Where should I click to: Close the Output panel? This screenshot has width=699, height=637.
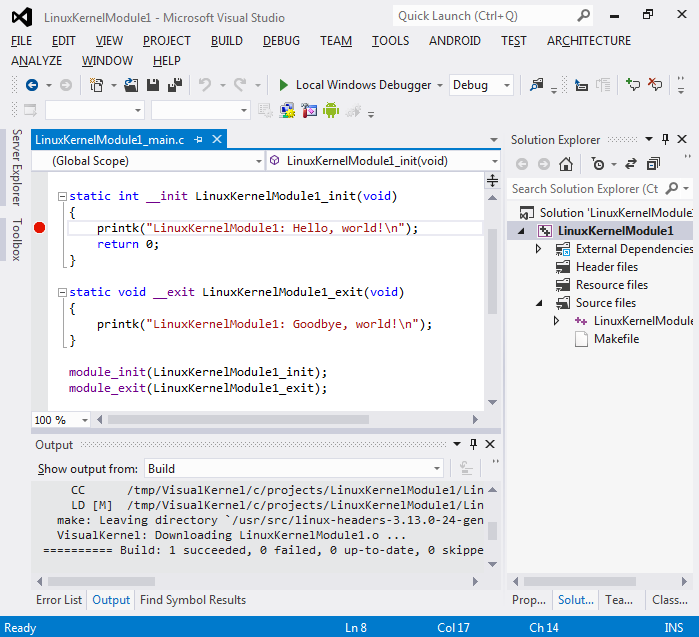coord(490,444)
